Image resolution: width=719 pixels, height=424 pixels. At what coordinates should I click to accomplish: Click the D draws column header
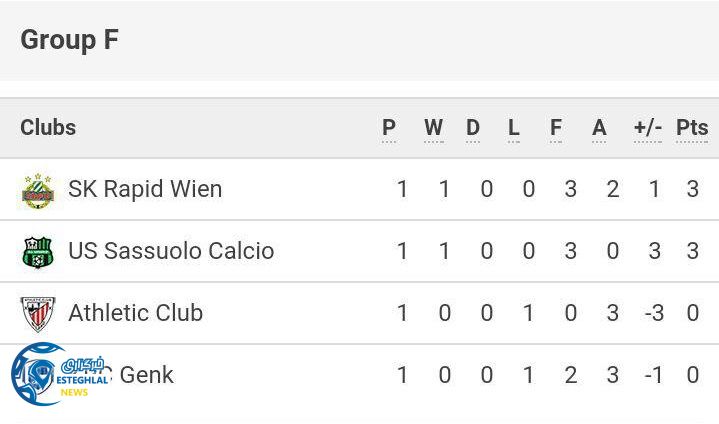pos(473,128)
